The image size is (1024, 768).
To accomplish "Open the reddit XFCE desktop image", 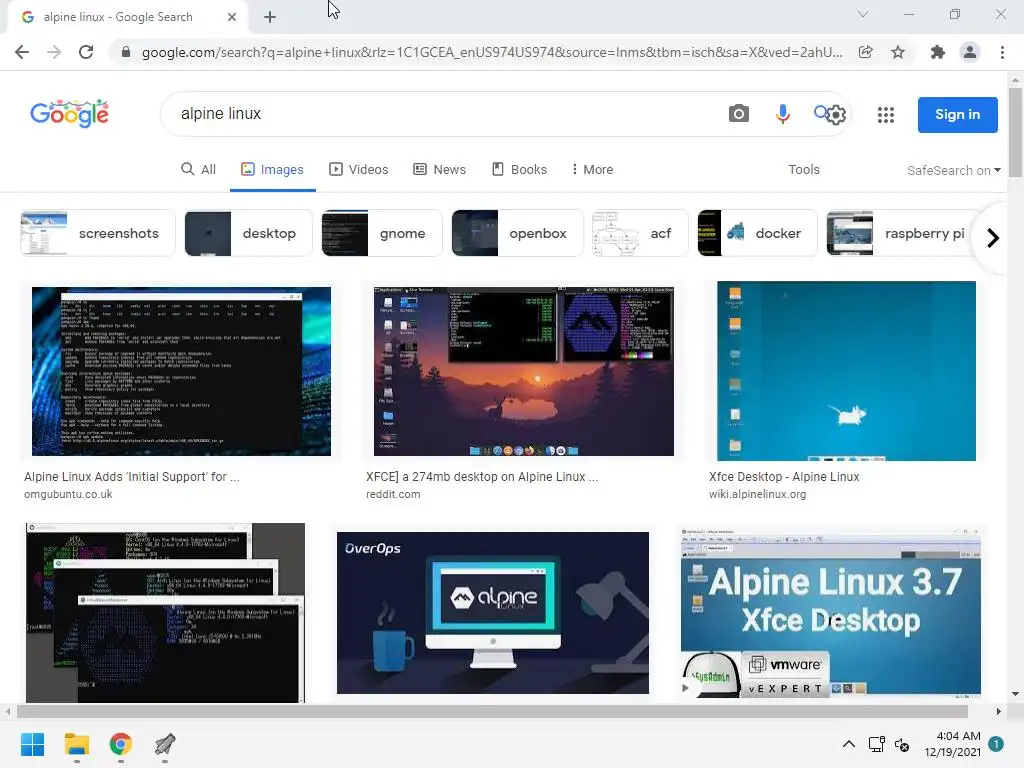I will coord(524,371).
